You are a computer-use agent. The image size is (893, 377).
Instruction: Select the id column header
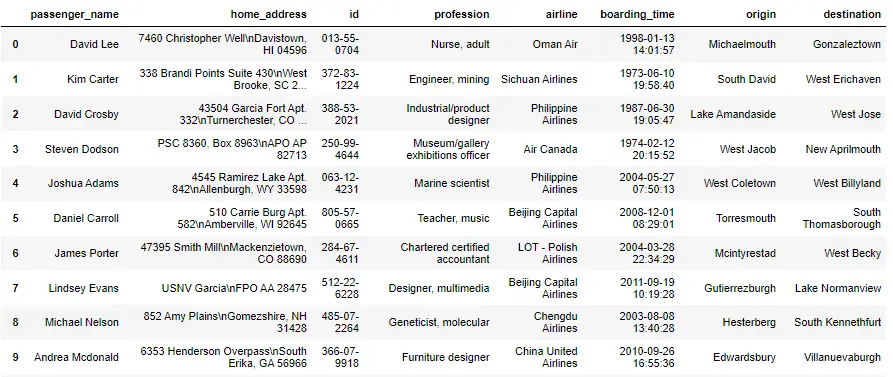pyautogui.click(x=354, y=15)
